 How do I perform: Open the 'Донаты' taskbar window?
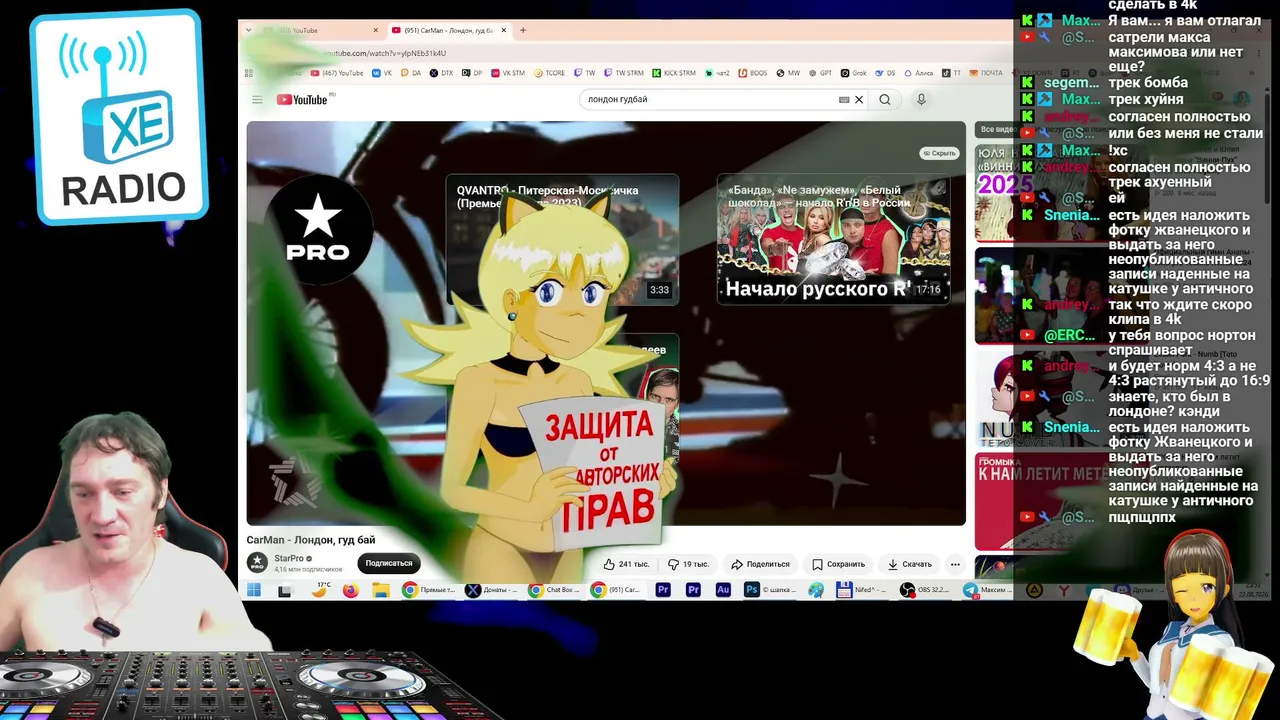(x=492, y=590)
